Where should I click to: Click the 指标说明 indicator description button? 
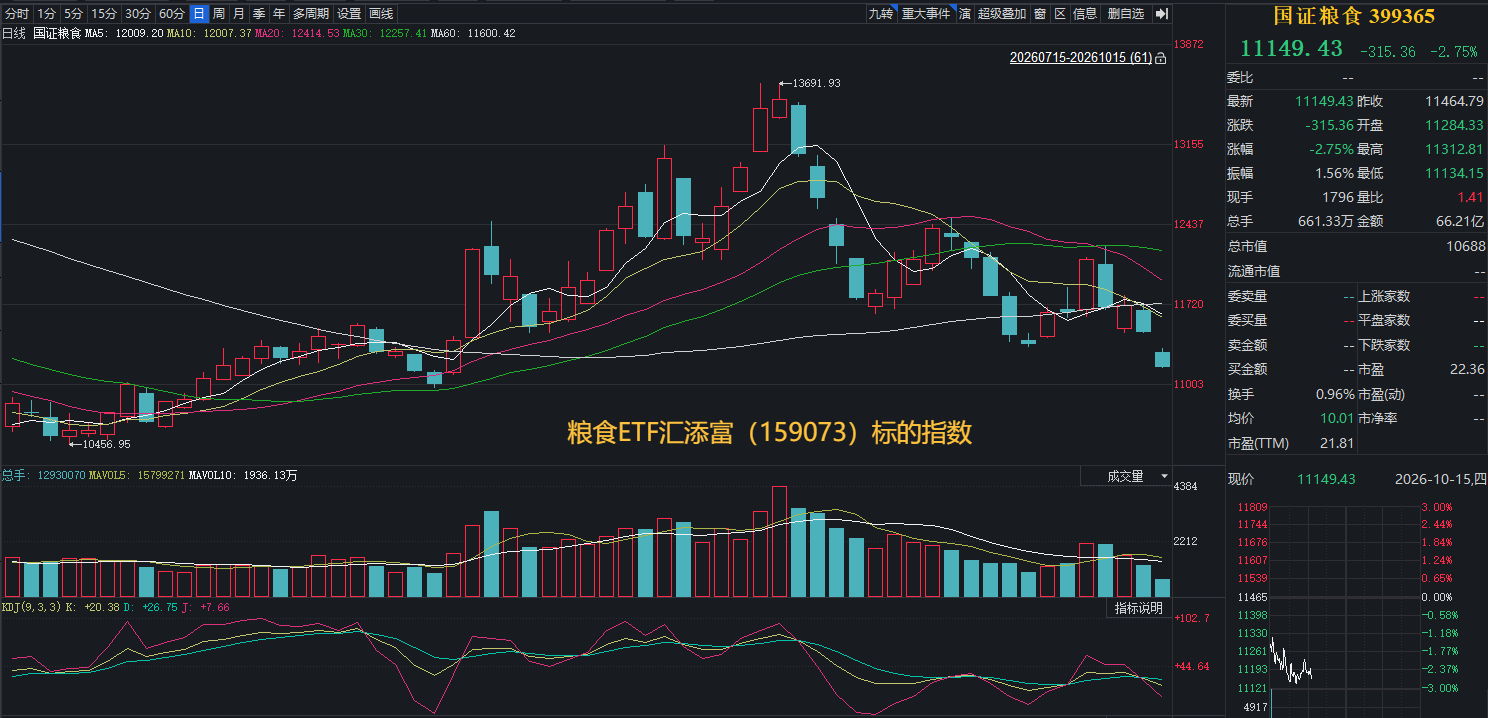pyautogui.click(x=1138, y=608)
